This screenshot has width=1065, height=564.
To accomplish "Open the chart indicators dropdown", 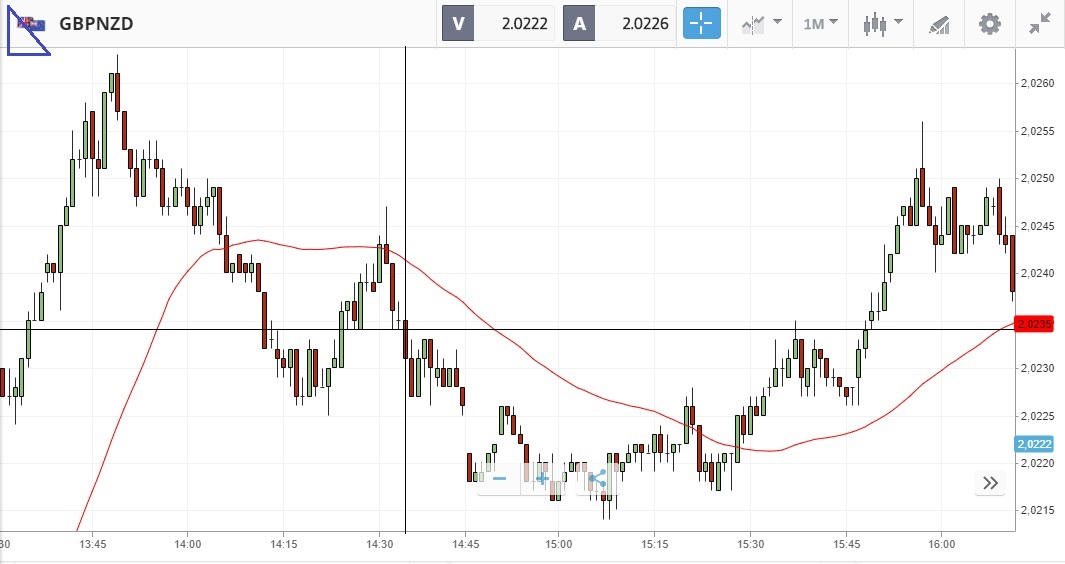I will point(761,23).
